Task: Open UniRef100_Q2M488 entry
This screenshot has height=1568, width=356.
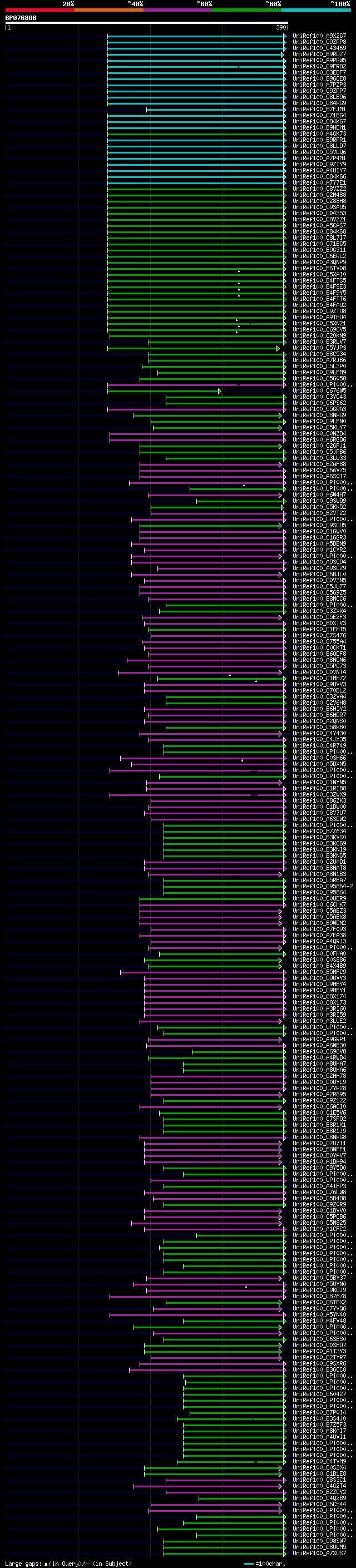Action: [x=319, y=195]
